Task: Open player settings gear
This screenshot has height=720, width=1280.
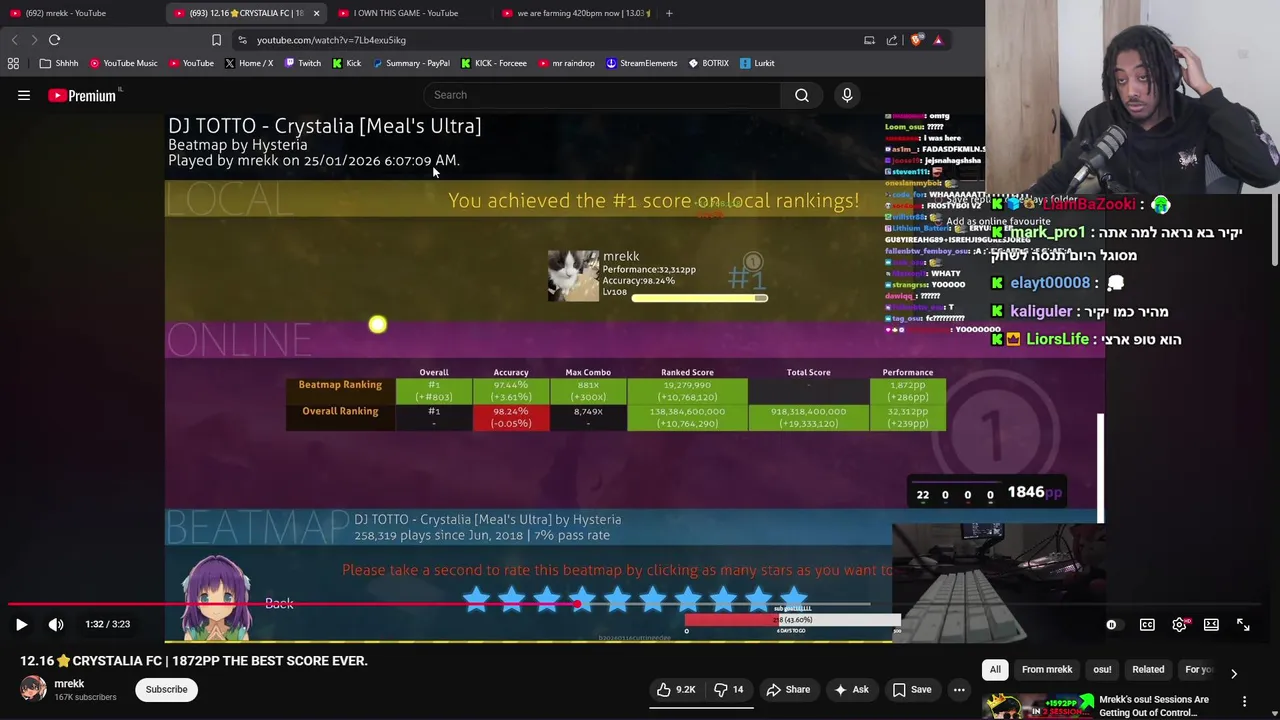Action: pyautogui.click(x=1180, y=624)
